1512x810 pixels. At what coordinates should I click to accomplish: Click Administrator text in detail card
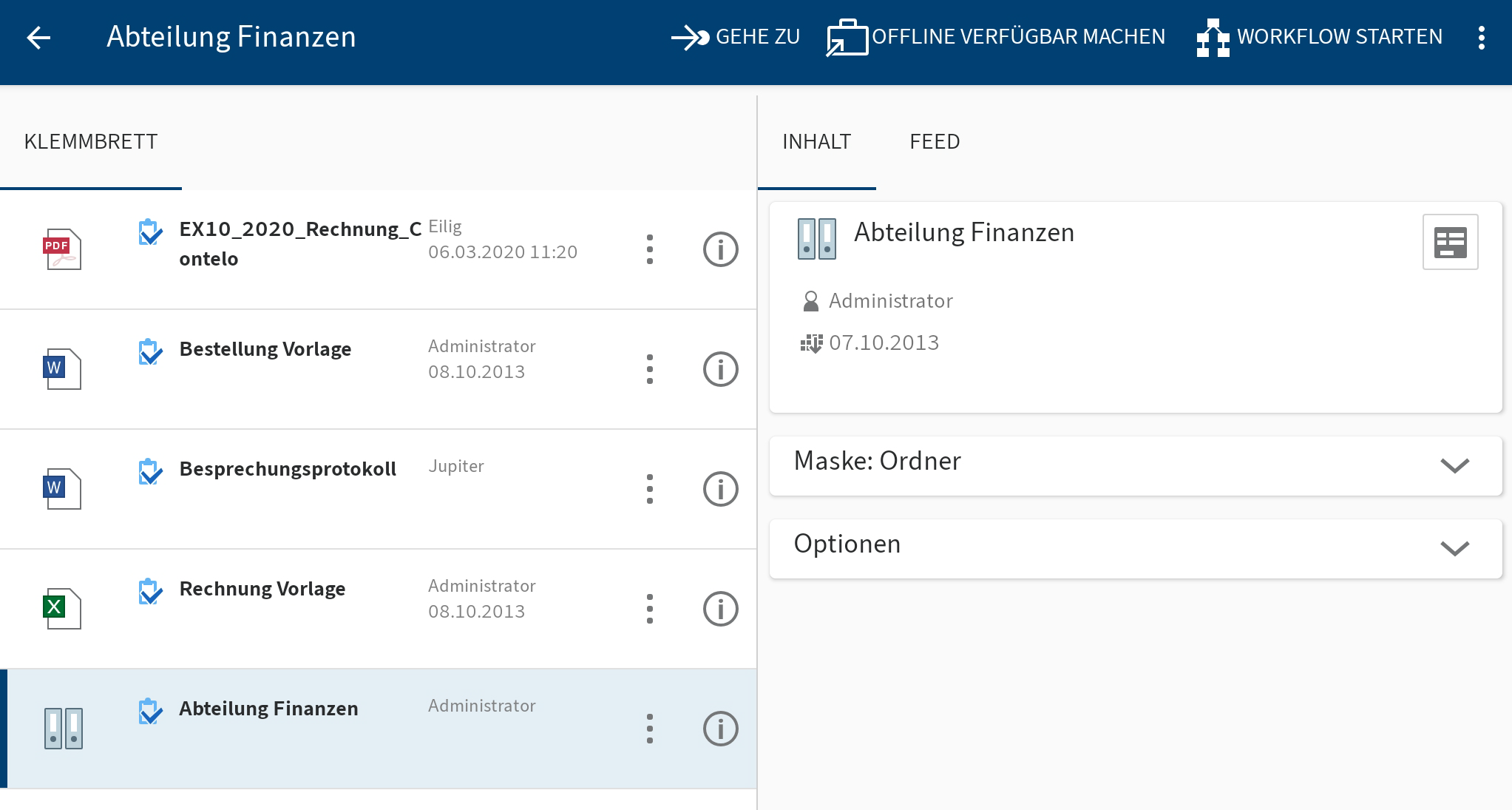coord(891,301)
